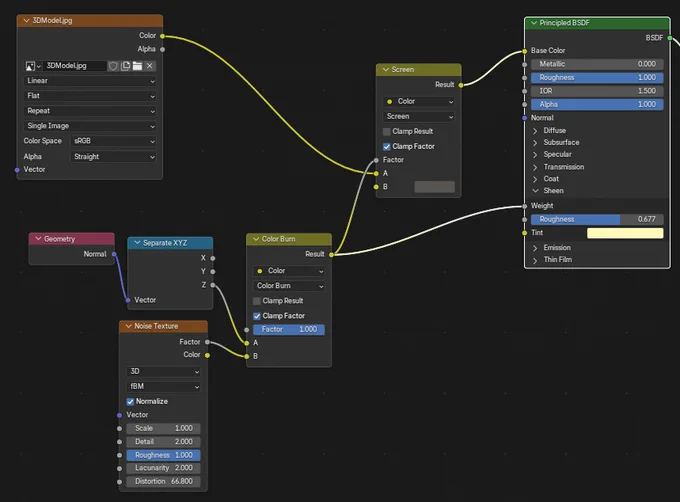680x502 pixels.
Task: Click the Sheen Tint yellow color swatch
Action: coord(625,233)
